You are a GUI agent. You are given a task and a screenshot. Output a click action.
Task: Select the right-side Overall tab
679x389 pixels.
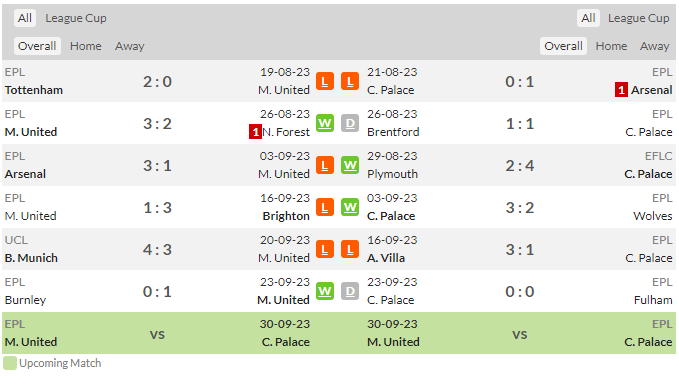click(563, 46)
